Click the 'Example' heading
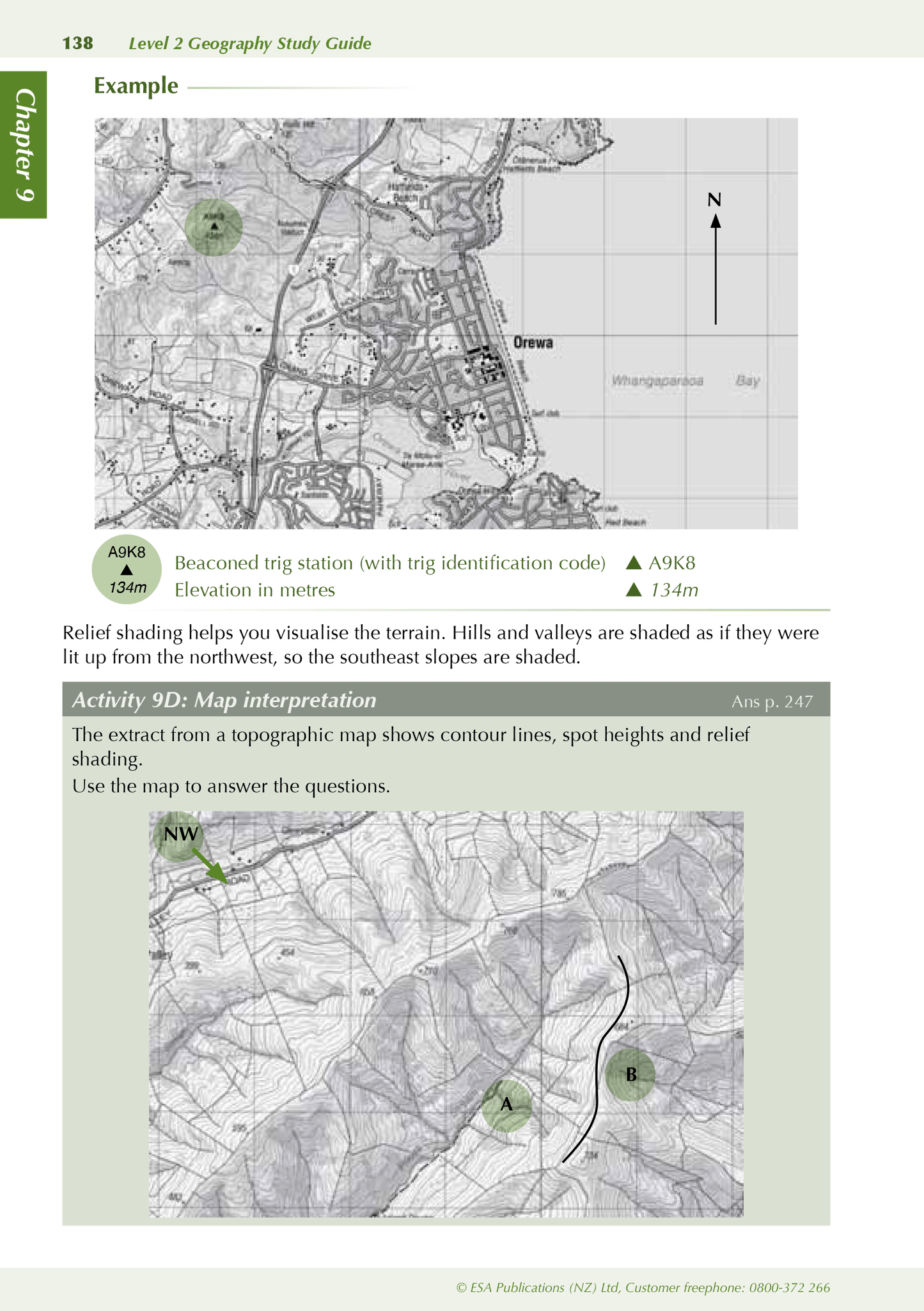Screen dimensions: 924x1311 tap(136, 86)
